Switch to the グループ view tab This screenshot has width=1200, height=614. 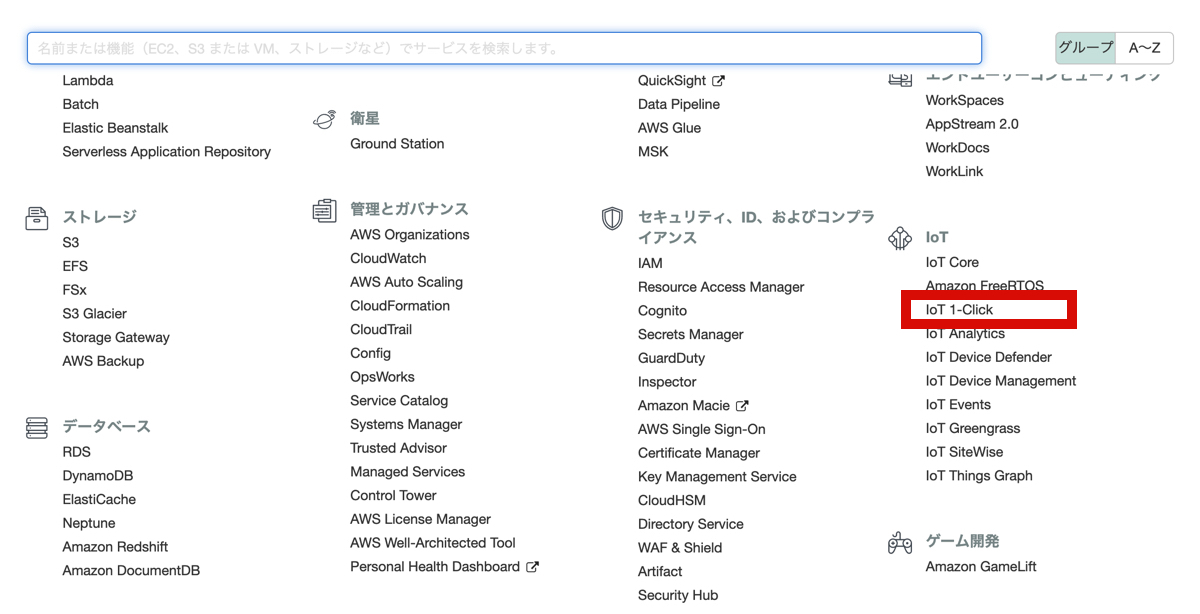tap(1085, 47)
